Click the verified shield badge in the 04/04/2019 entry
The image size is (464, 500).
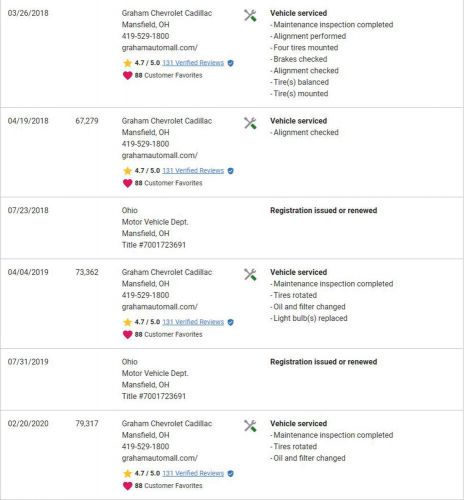230,322
